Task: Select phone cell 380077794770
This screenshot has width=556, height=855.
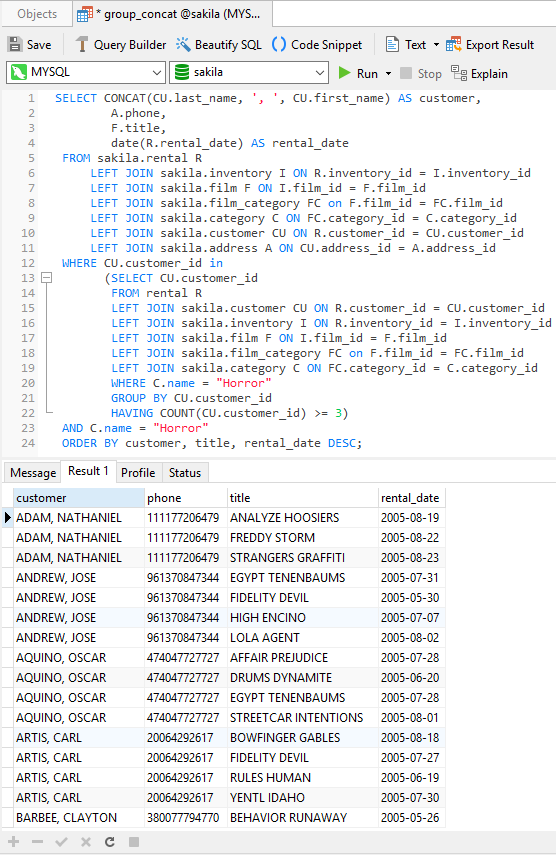Action: (x=186, y=817)
